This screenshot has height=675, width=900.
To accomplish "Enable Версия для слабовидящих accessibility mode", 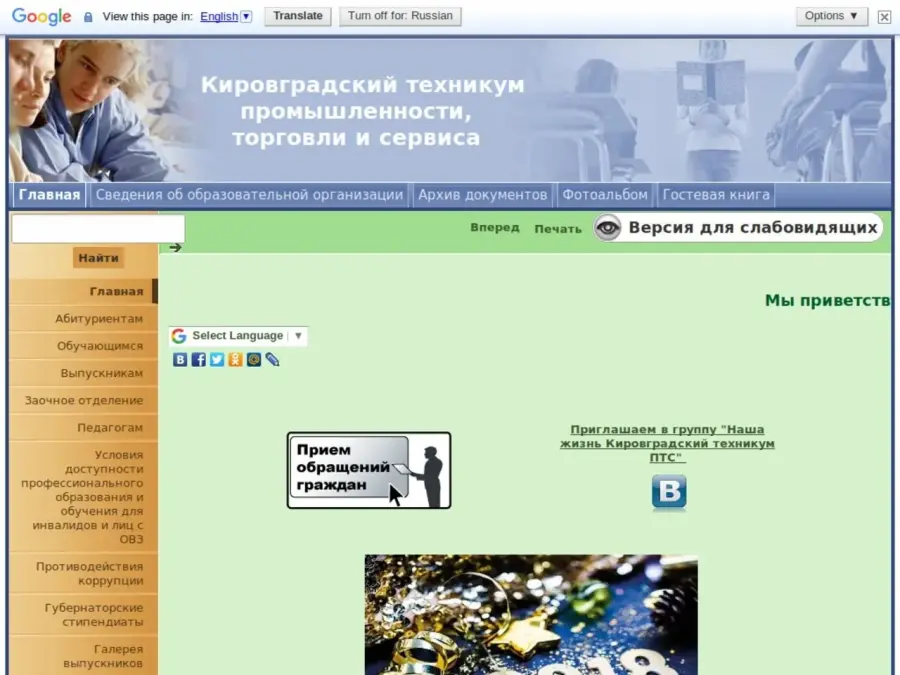I will (738, 228).
